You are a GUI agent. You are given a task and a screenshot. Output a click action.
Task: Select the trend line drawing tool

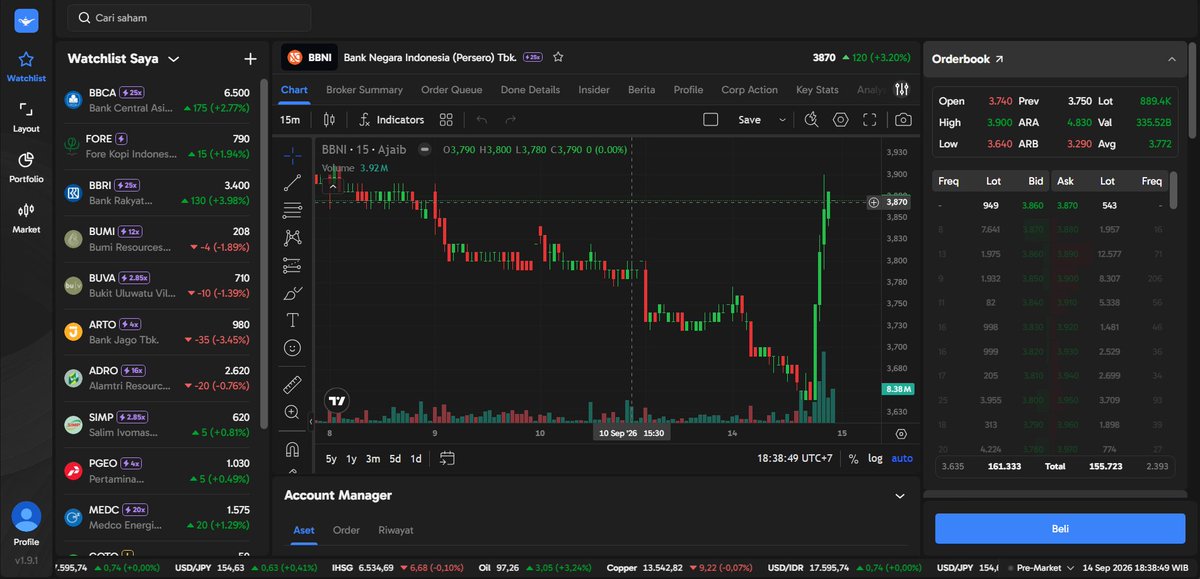pos(292,183)
